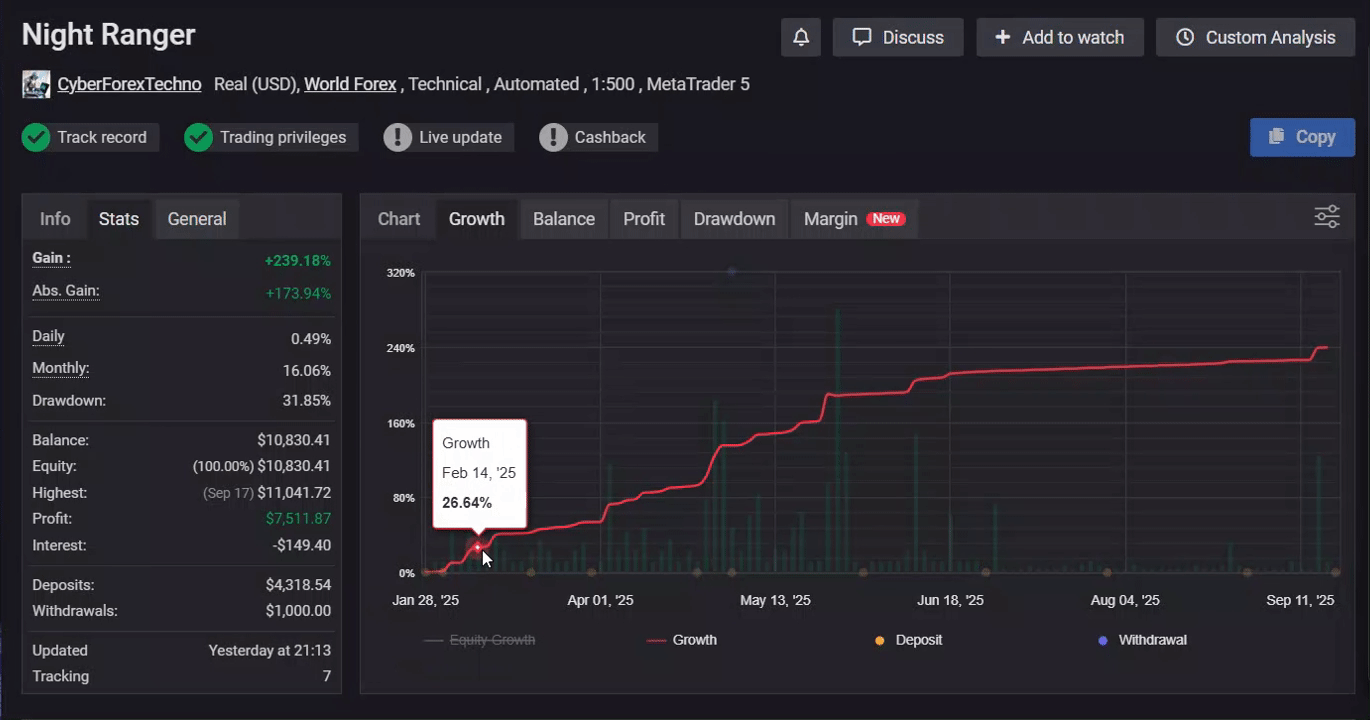
Task: Switch to the Drawdown chart tab
Action: [734, 219]
